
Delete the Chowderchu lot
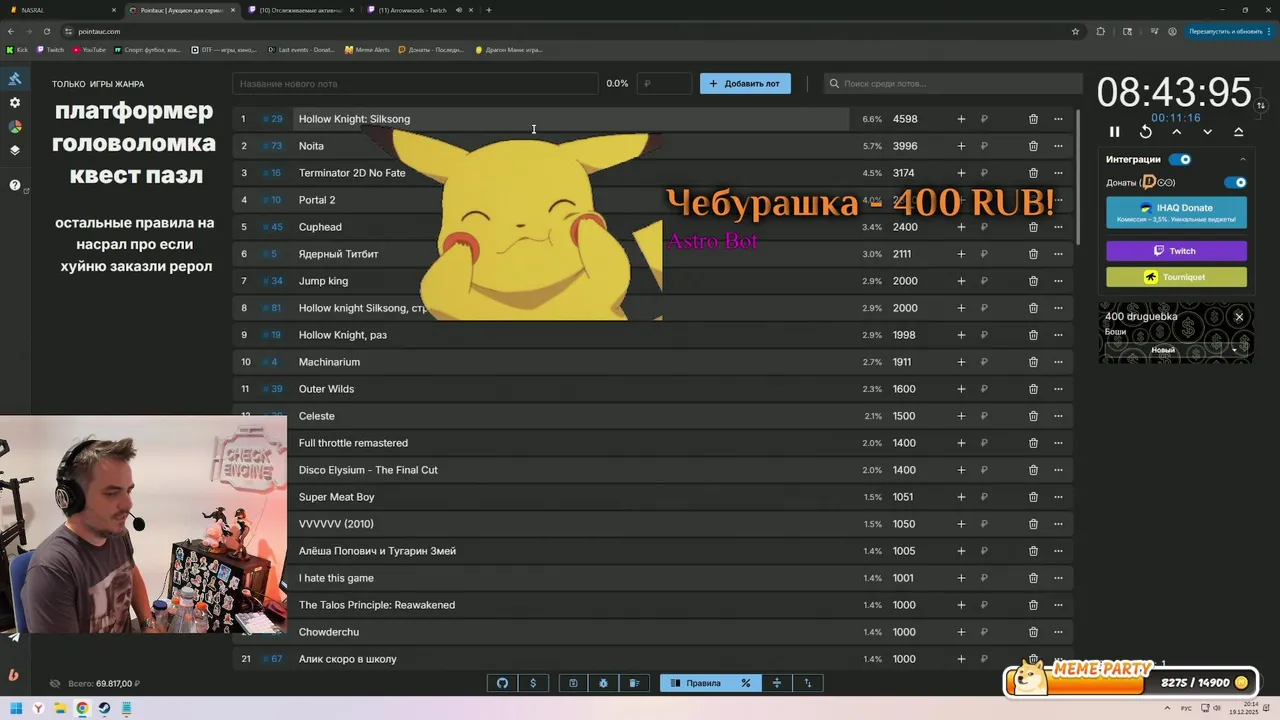(x=1033, y=632)
